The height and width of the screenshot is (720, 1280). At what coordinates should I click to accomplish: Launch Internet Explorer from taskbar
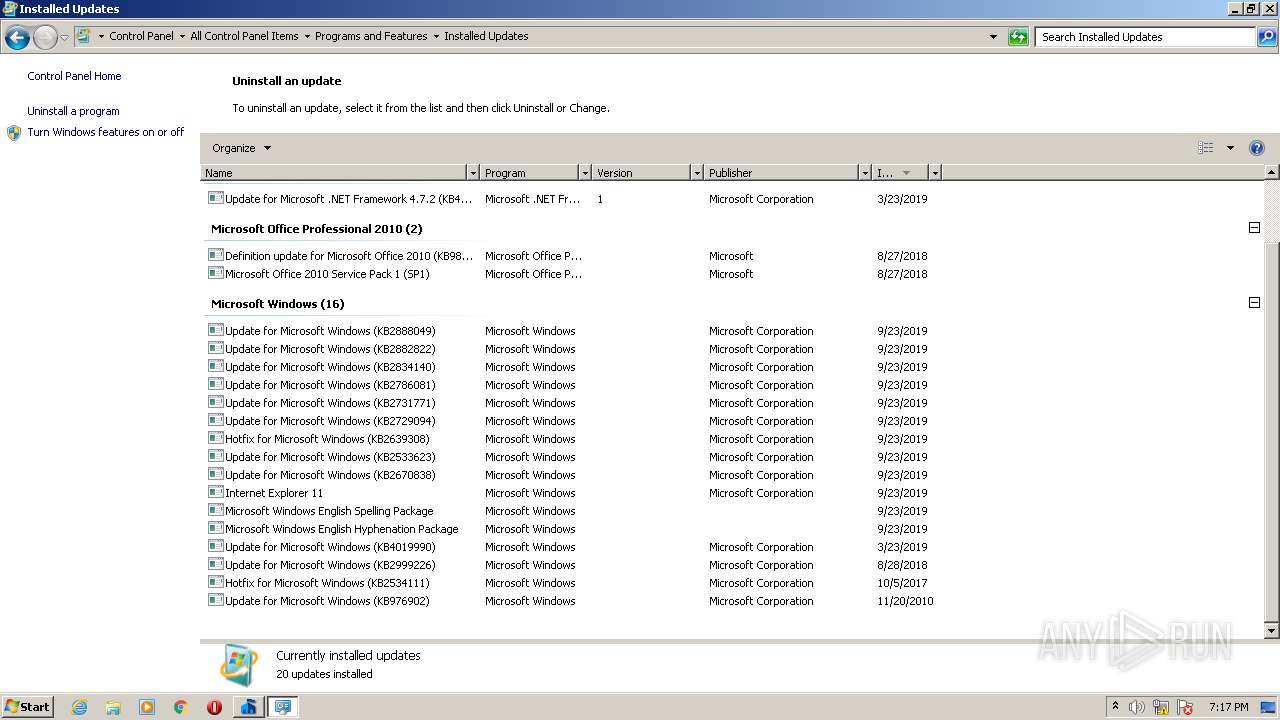tap(79, 707)
